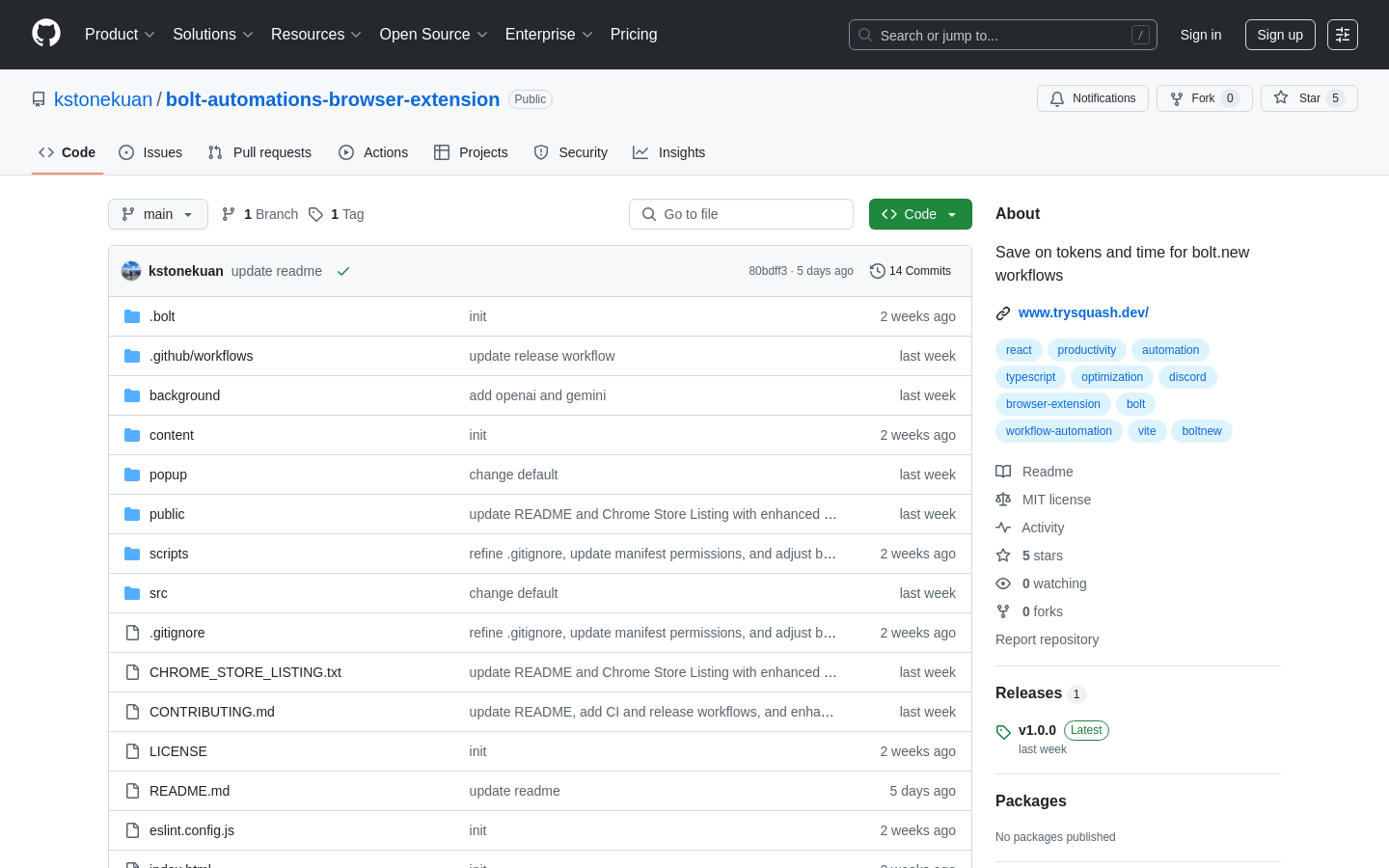Click the MIT license scale icon
The width and height of the screenshot is (1389, 868).
1003,500
